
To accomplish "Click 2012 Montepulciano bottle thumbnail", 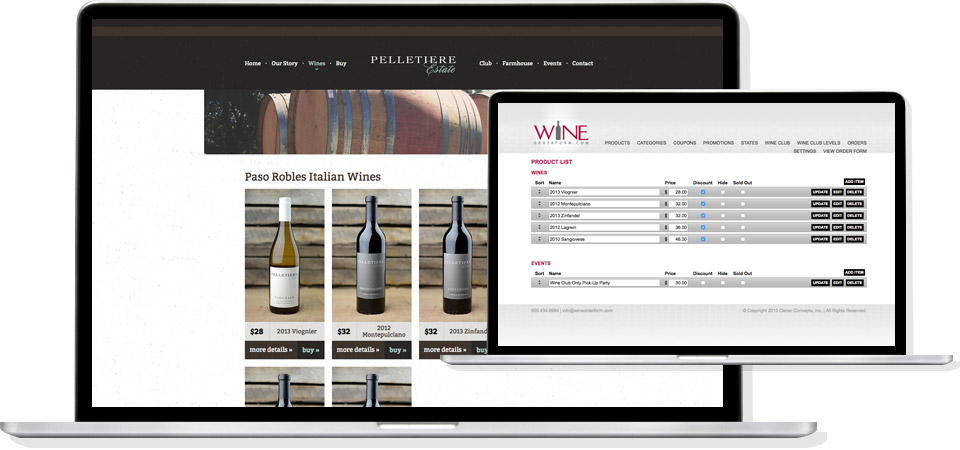I will [372, 255].
